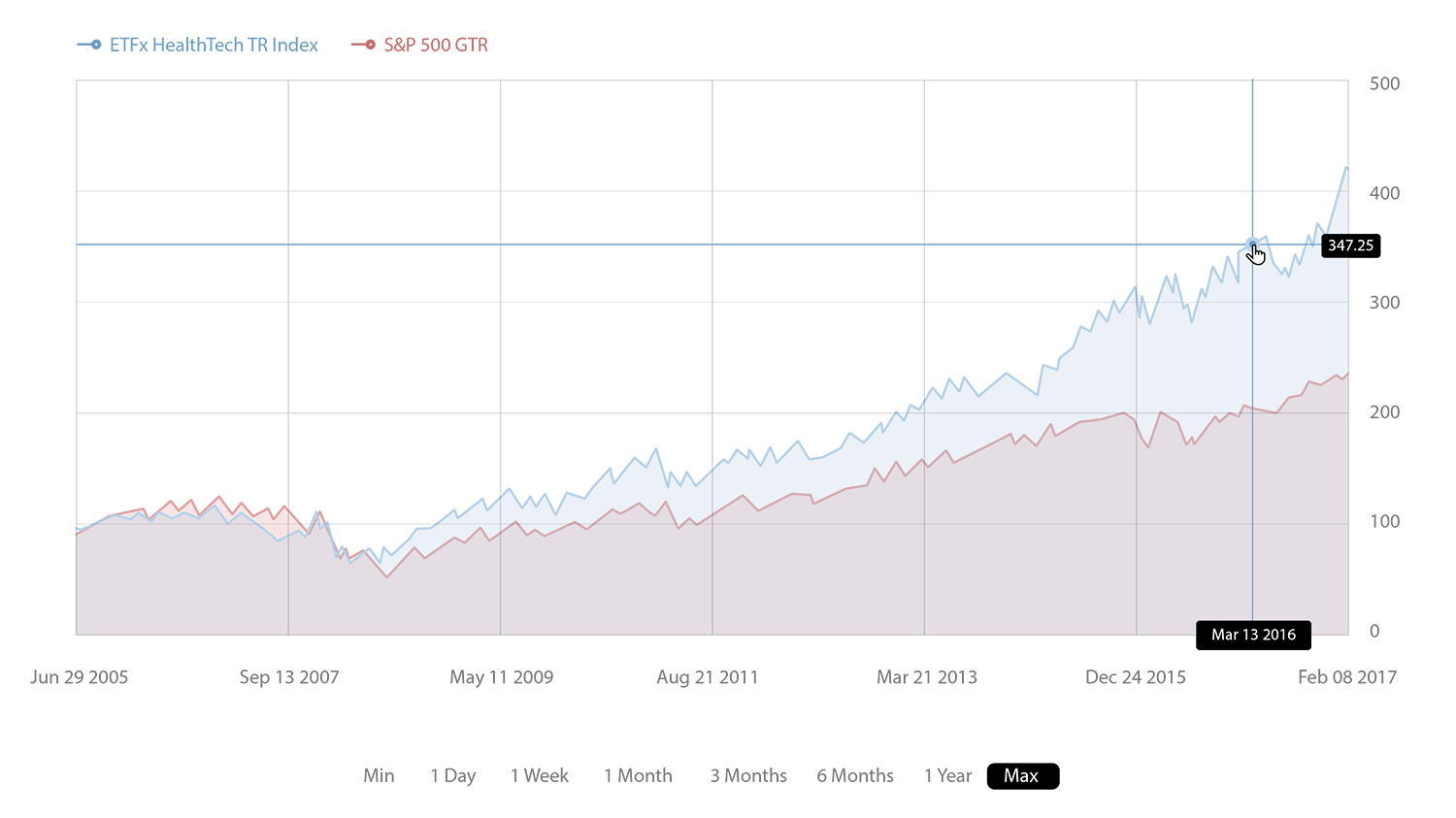Toggle S&P 500 GTR series
The height and width of the screenshot is (818, 1456).
[436, 45]
